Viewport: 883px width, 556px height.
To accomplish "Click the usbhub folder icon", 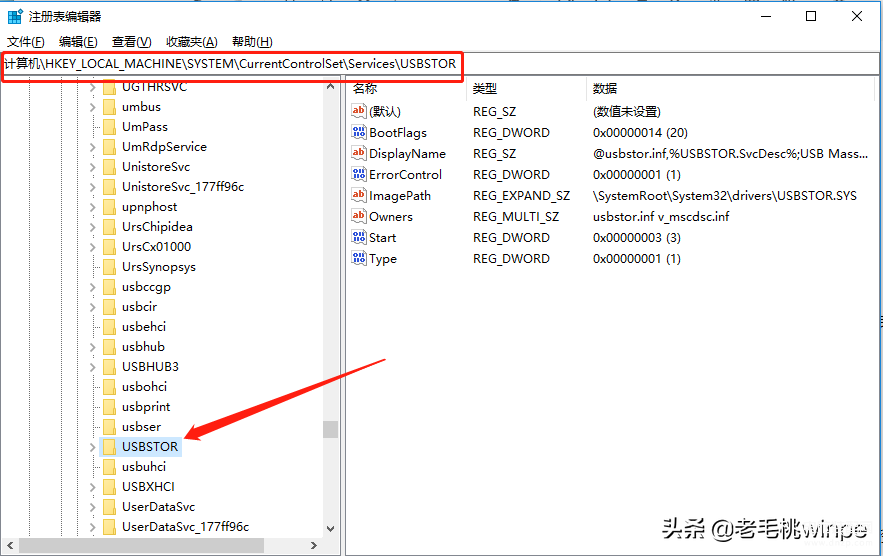I will (x=110, y=347).
